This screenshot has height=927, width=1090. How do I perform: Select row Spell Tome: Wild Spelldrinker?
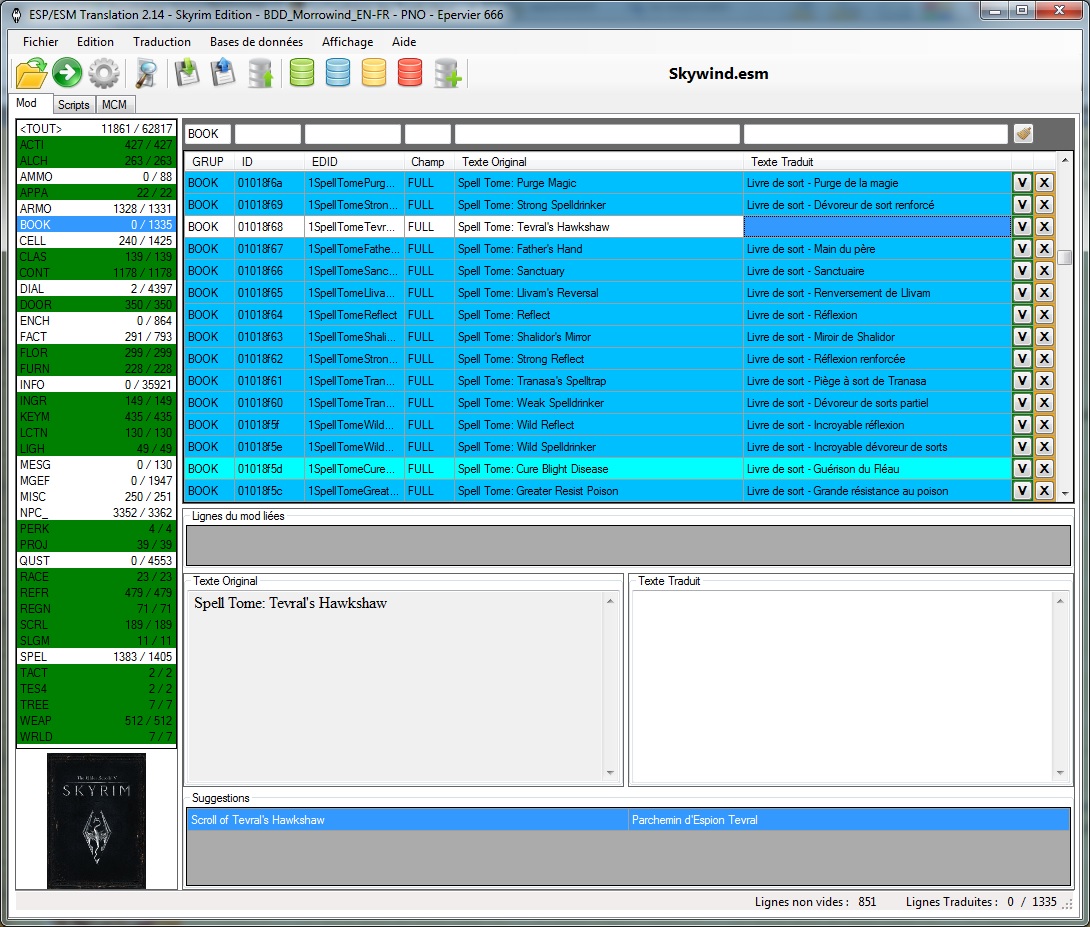pyautogui.click(x=598, y=447)
